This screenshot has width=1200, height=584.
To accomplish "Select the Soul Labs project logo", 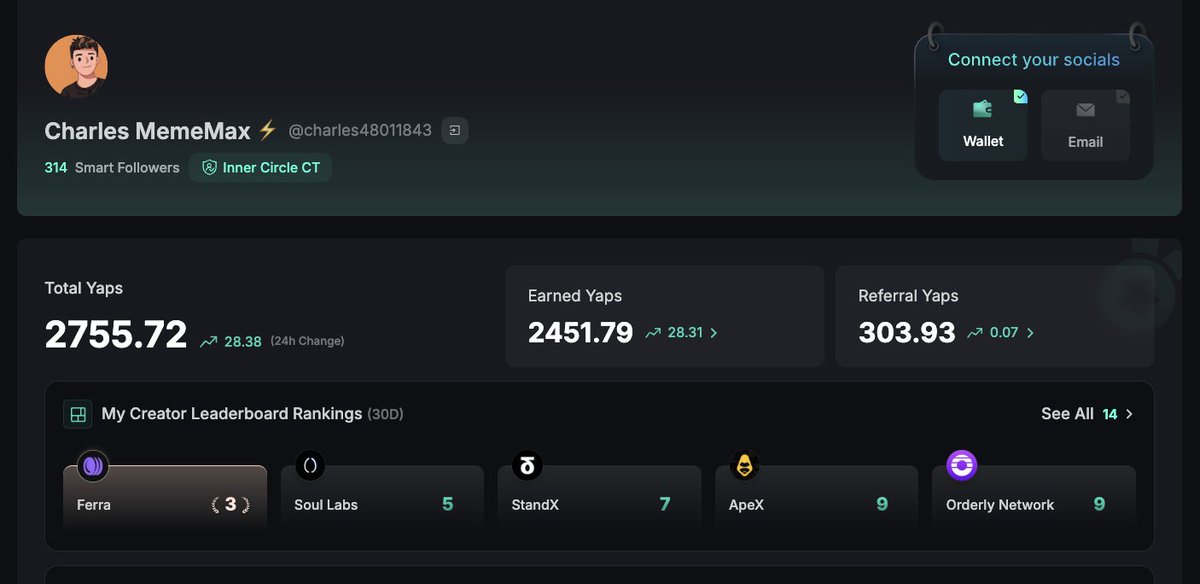I will tap(310, 465).
